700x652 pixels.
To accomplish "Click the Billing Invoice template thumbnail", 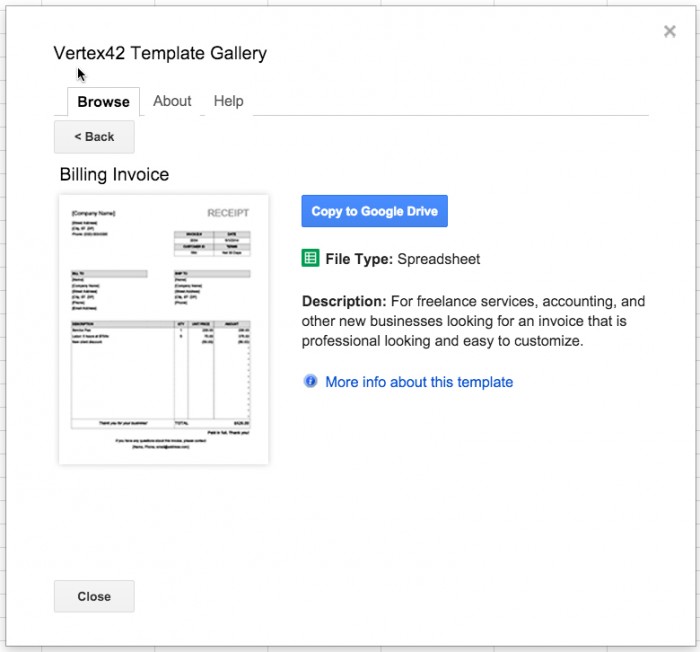I will click(x=164, y=330).
